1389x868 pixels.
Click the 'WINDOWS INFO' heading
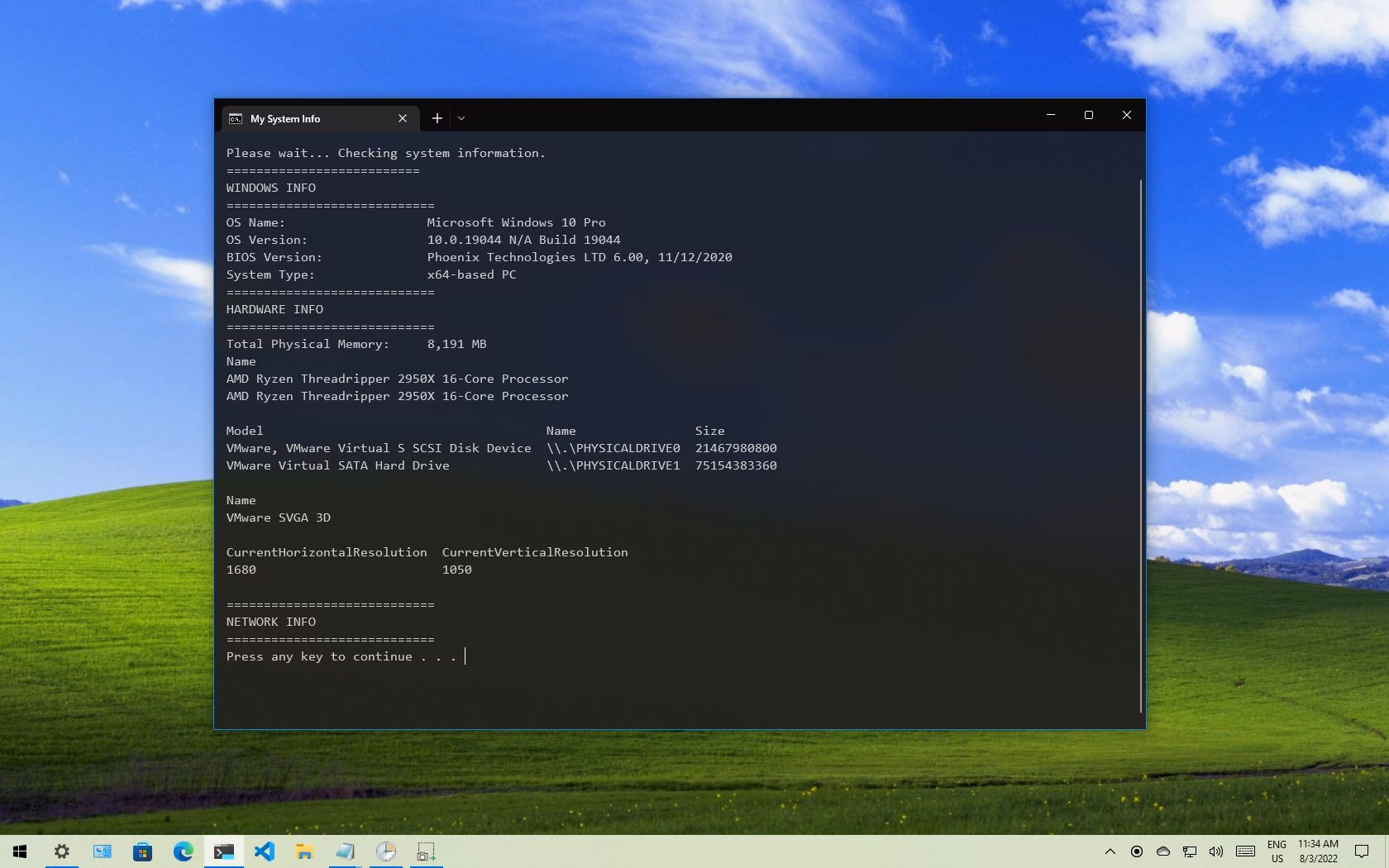click(271, 188)
